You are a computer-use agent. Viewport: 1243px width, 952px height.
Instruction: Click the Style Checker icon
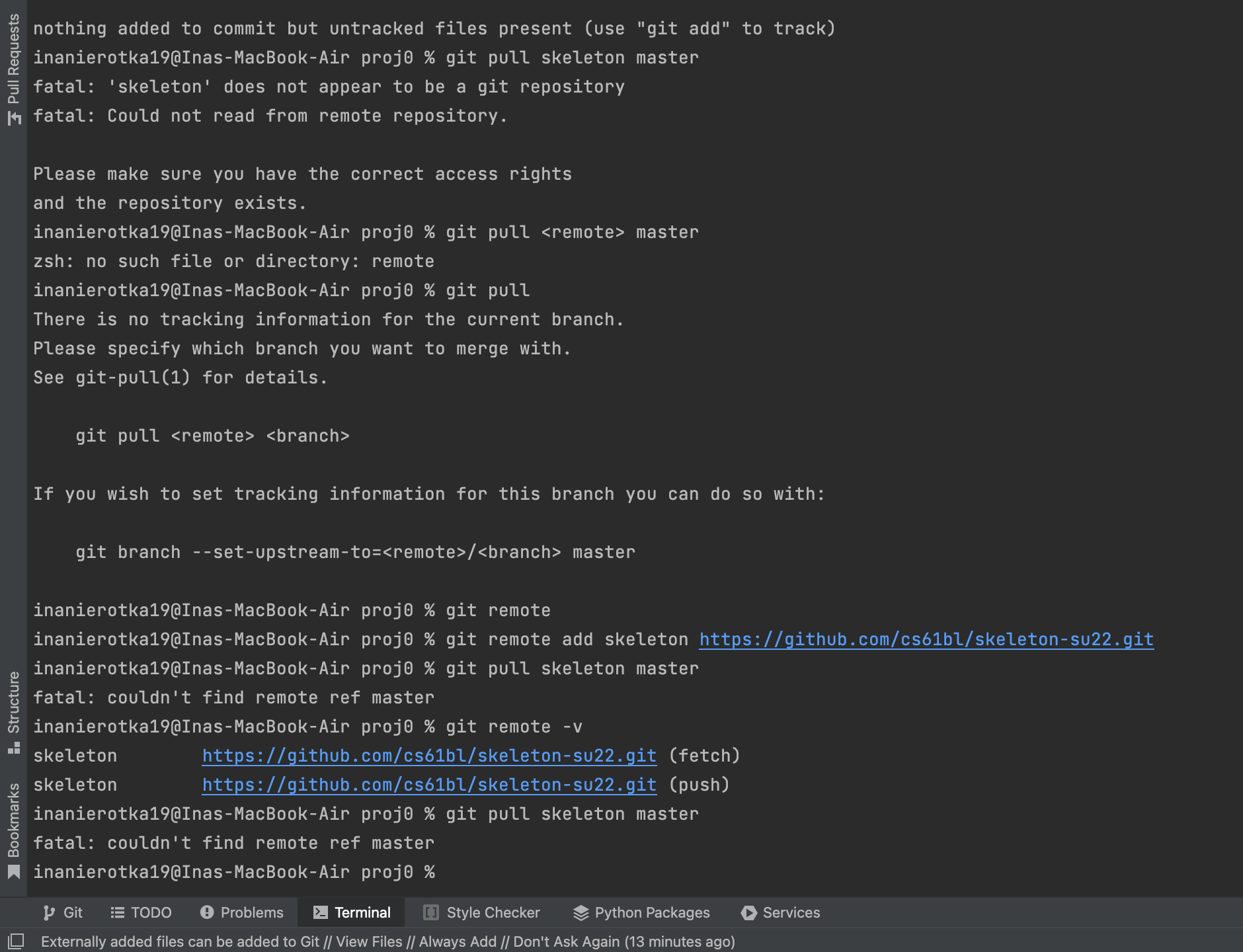coord(431,913)
